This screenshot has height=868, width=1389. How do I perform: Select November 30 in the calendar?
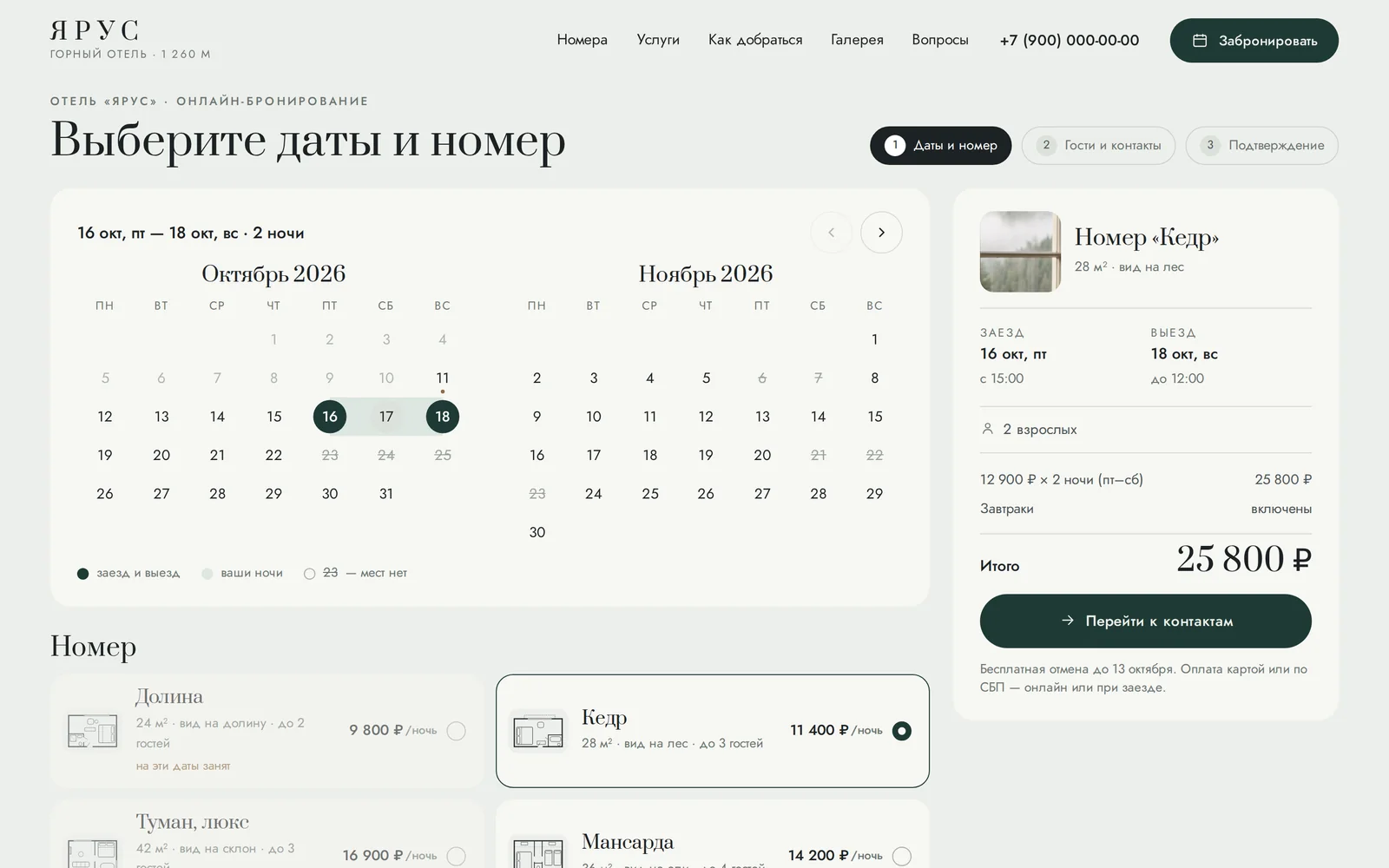(537, 532)
